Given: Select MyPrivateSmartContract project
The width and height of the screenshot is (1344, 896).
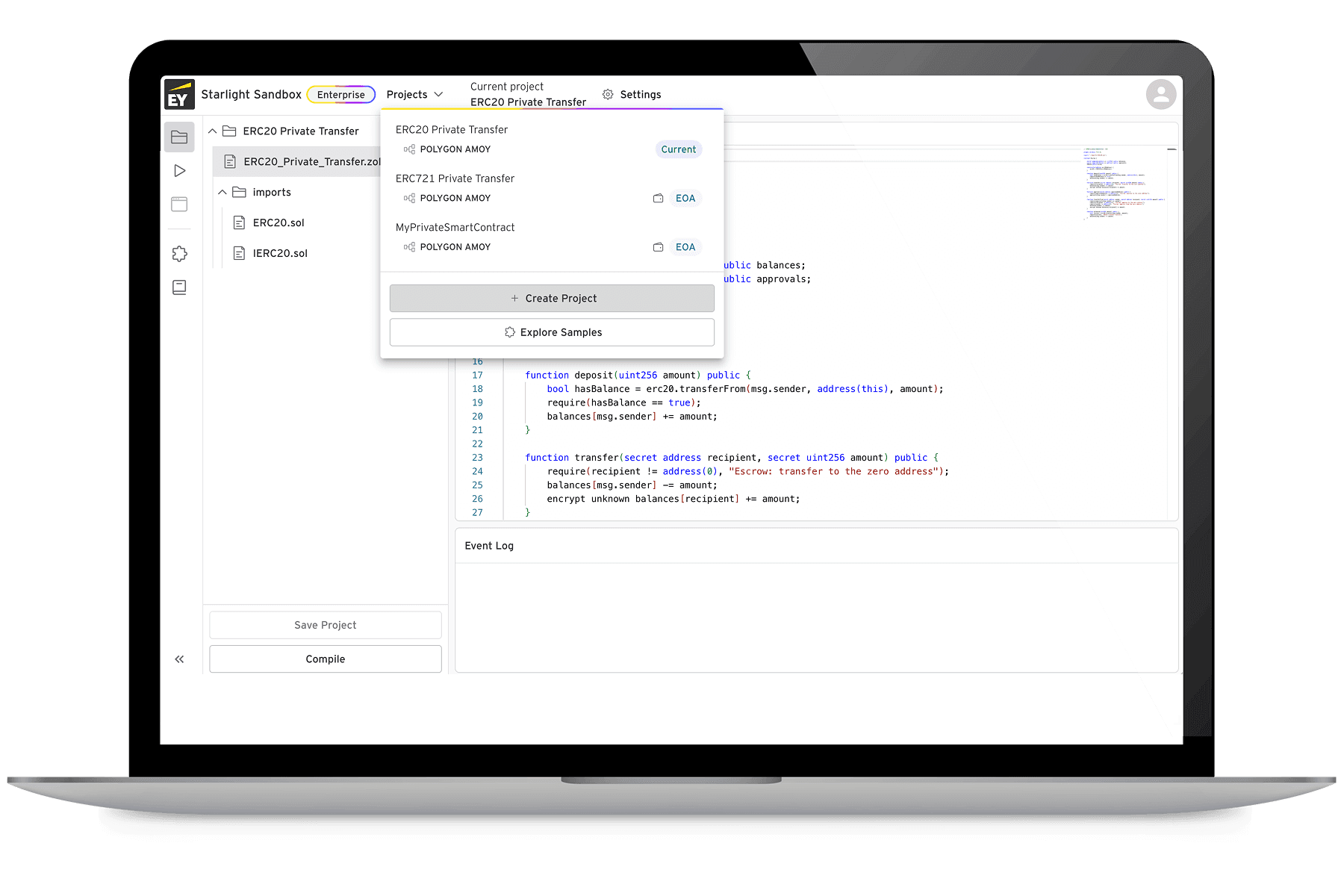Looking at the screenshot, I should point(455,228).
